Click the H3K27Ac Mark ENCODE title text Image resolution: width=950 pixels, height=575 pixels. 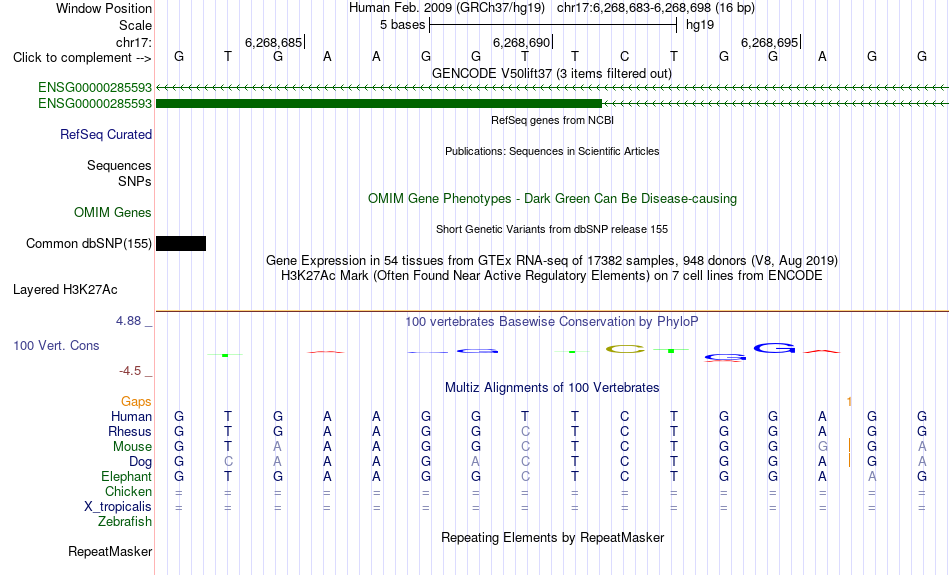(552, 276)
